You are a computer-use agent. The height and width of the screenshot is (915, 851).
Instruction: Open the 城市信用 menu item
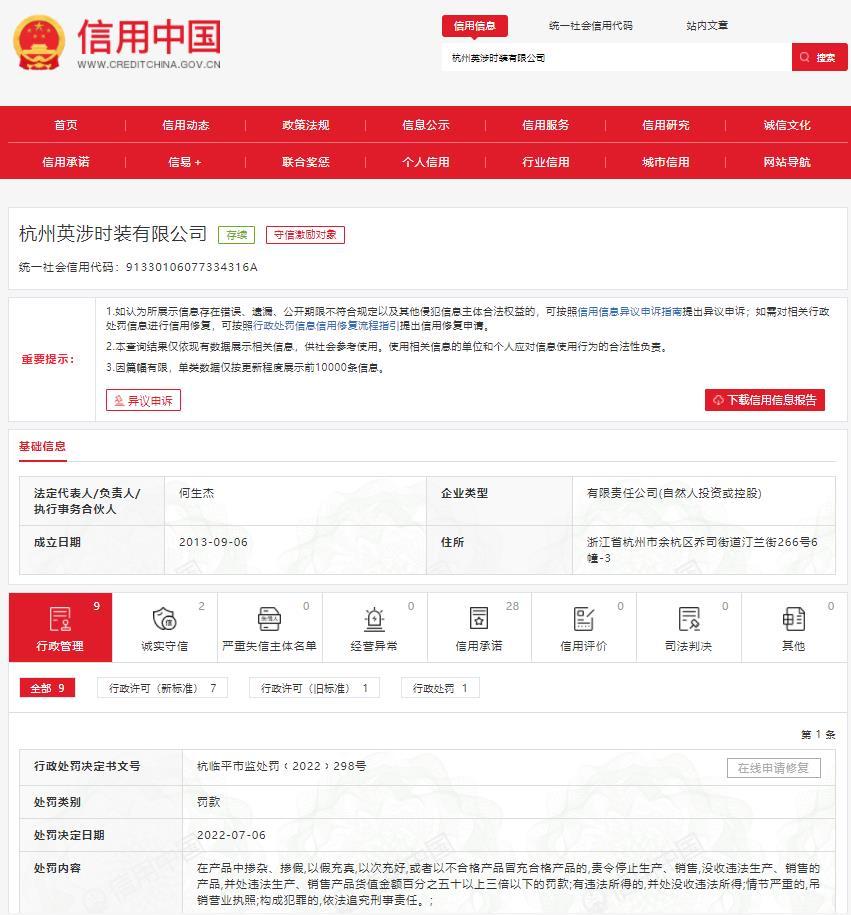point(666,162)
